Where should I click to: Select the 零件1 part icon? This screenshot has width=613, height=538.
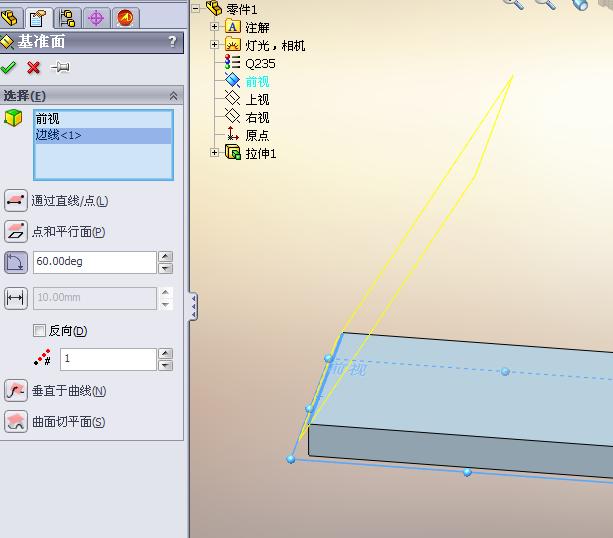click(x=214, y=8)
